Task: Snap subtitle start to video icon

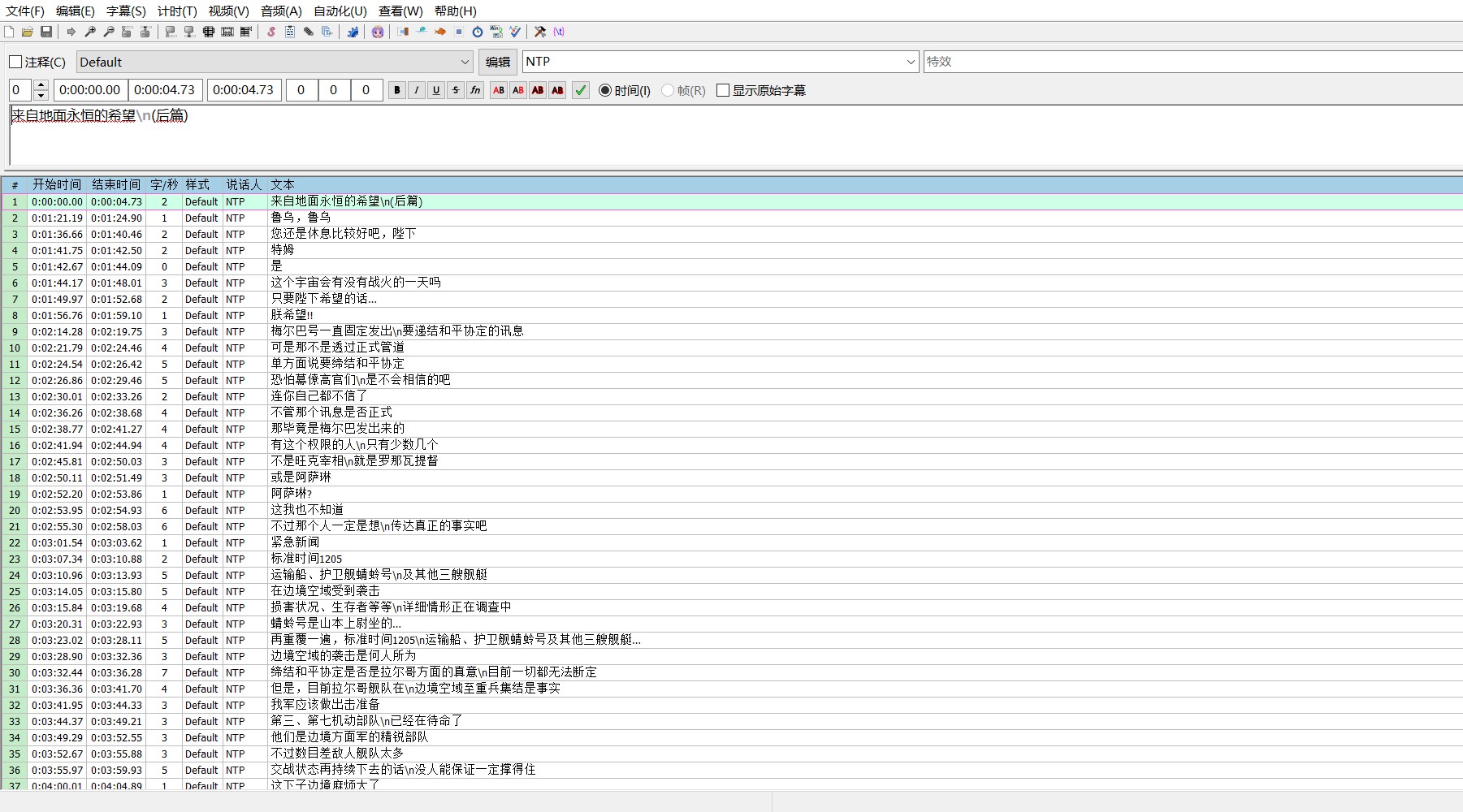Action: tap(171, 32)
